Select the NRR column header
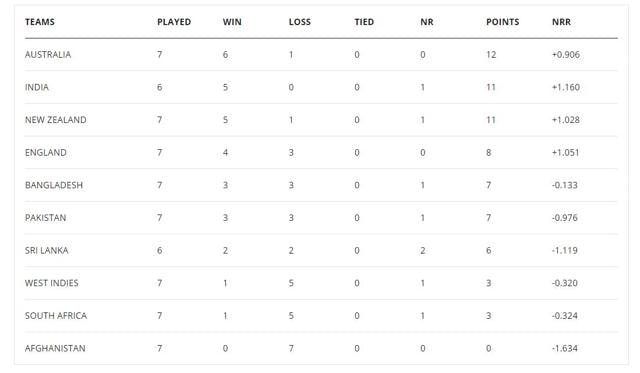The image size is (640, 373). (561, 22)
